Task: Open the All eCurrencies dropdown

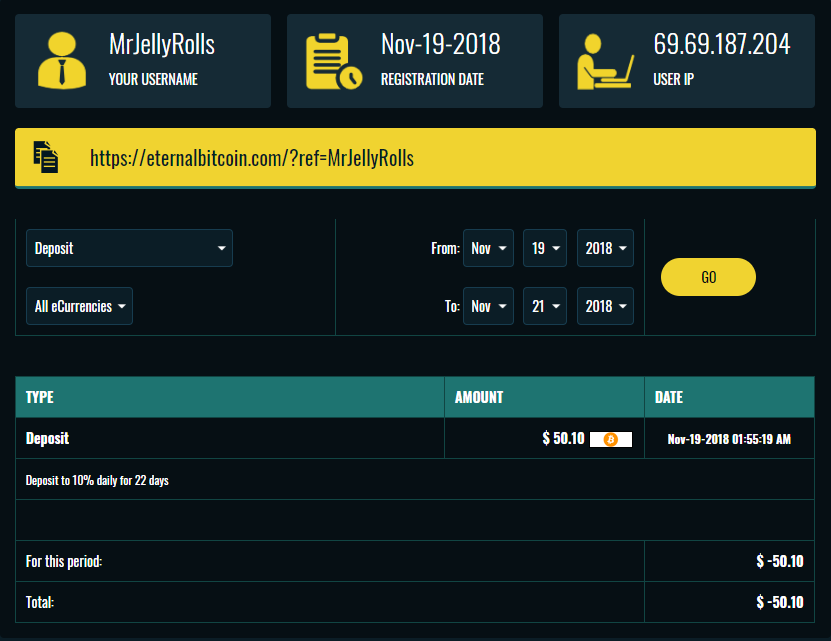Action: [79, 306]
